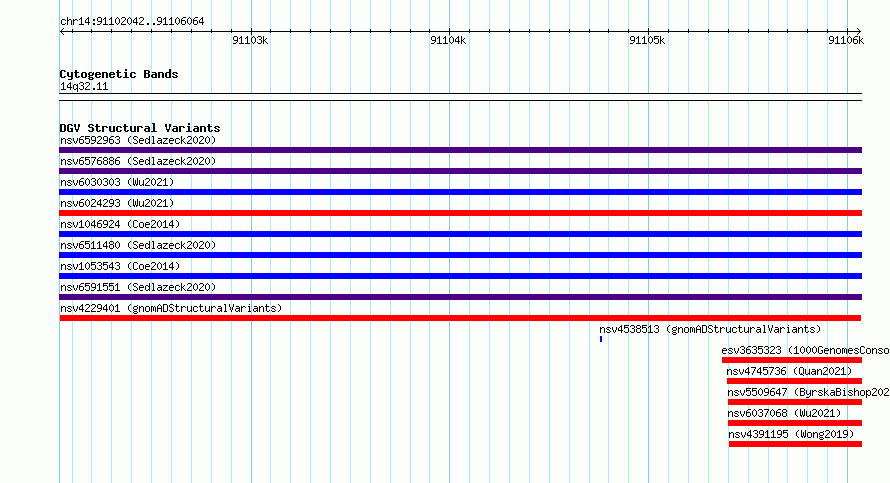This screenshot has width=890, height=483.
Task: Open variant label nsv6024293 (Wu2021)
Action: point(117,203)
